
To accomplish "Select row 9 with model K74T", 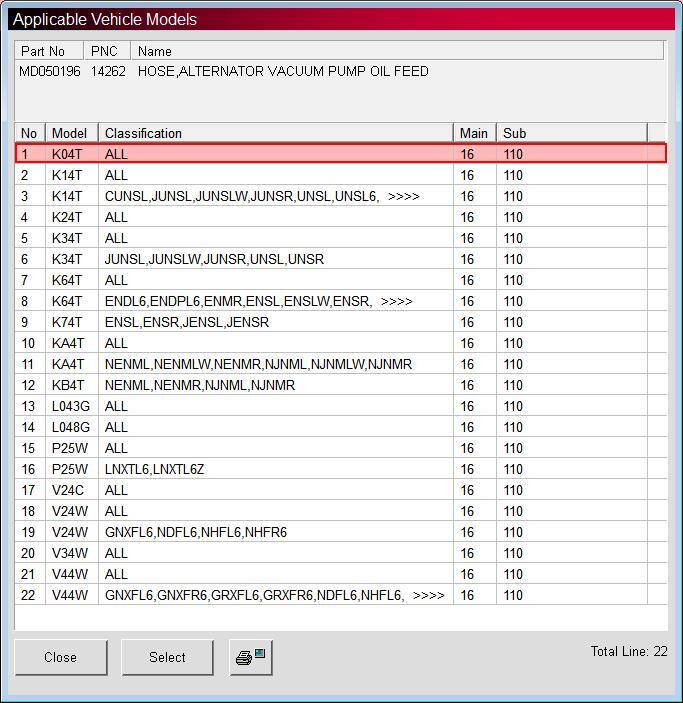I will [341, 322].
